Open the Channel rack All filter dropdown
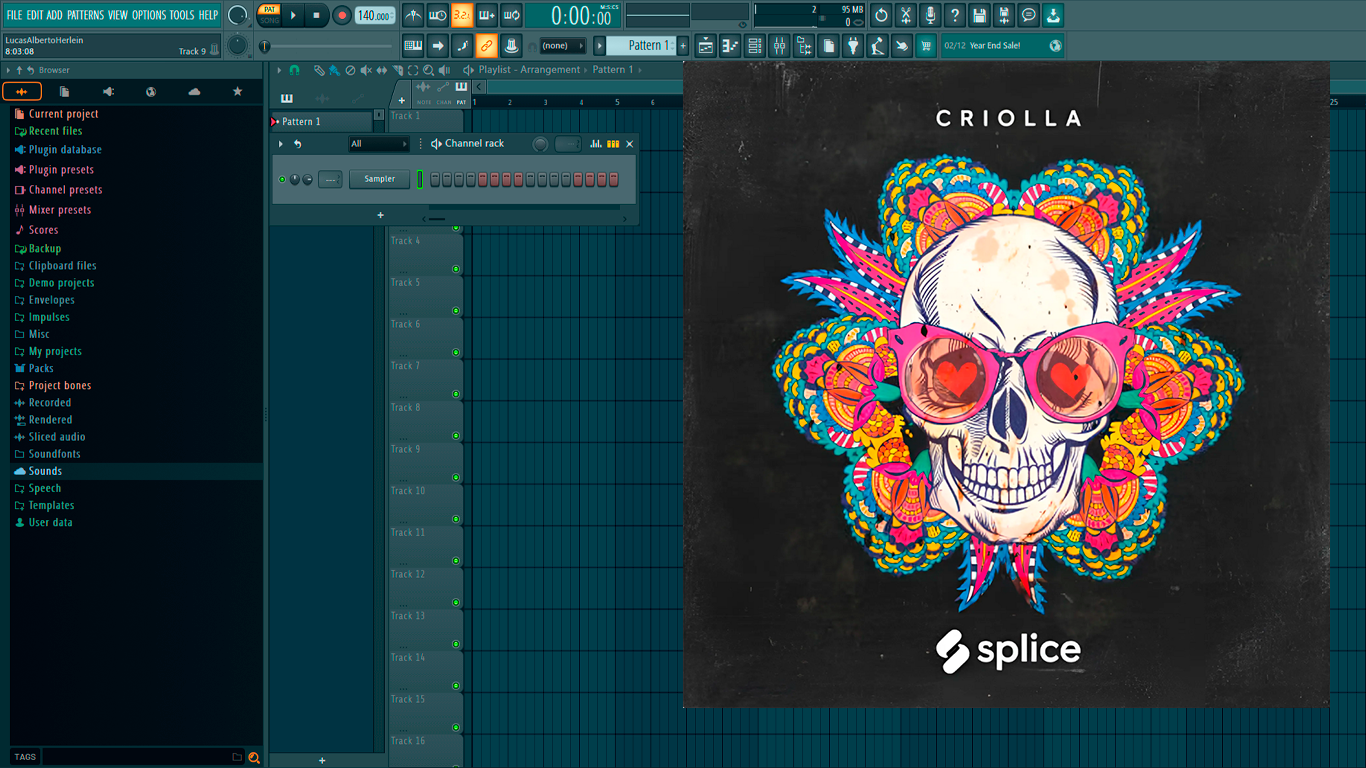The image size is (1366, 768). pos(378,144)
